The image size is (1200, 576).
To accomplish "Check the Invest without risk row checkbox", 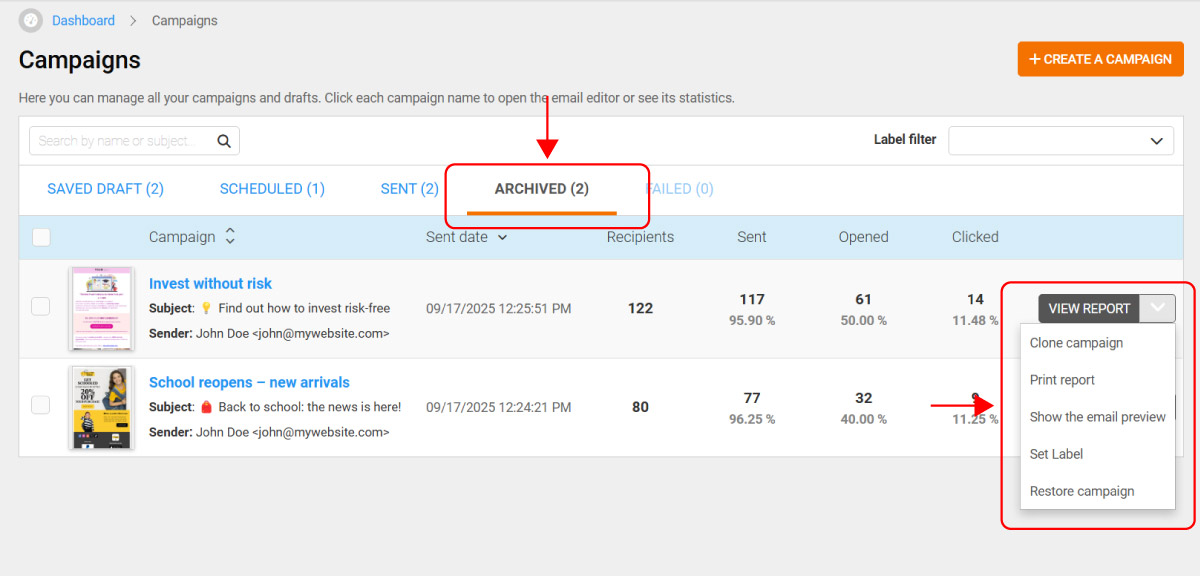I will tap(40, 307).
